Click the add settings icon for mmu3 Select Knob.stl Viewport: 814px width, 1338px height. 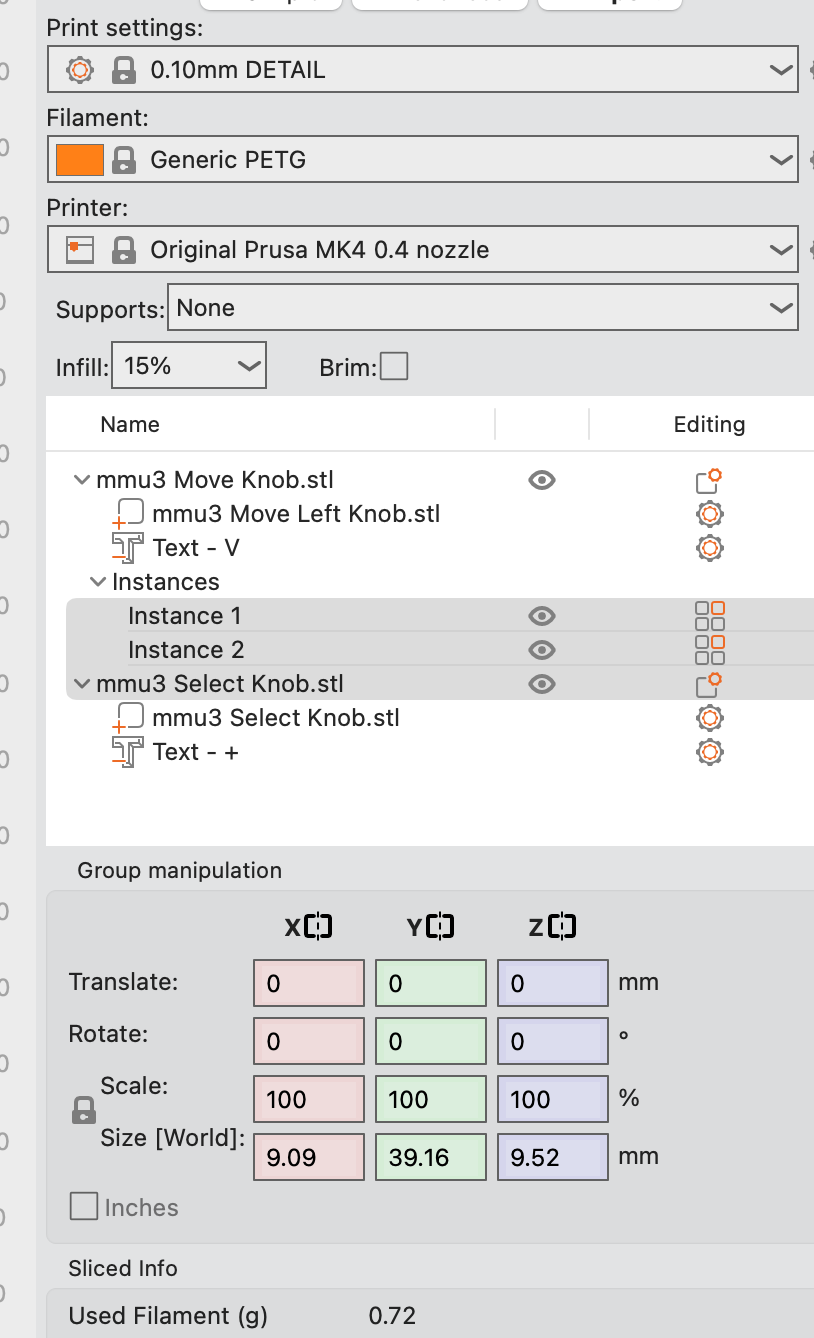coord(709,684)
